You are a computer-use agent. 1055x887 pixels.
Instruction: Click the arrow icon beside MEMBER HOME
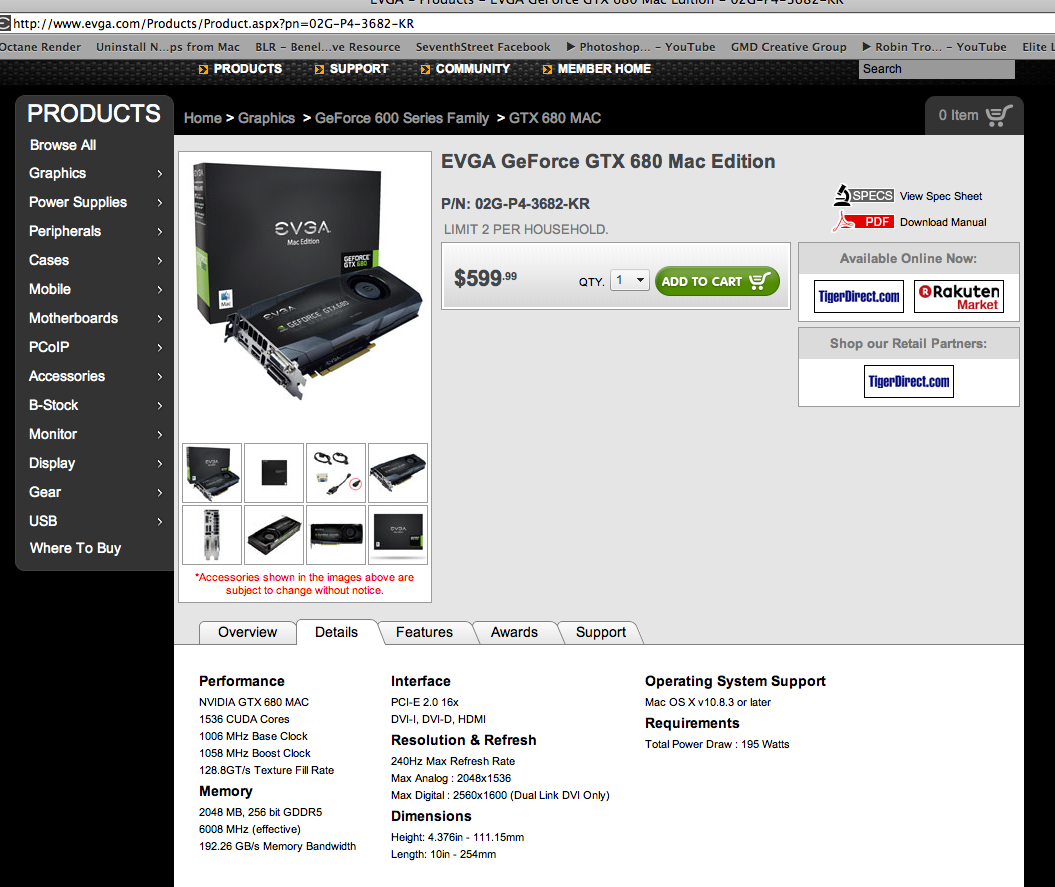(x=547, y=69)
